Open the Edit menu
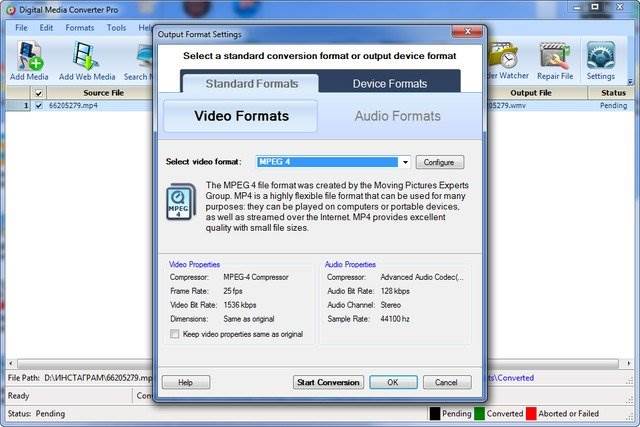640x427 pixels. pos(46,28)
